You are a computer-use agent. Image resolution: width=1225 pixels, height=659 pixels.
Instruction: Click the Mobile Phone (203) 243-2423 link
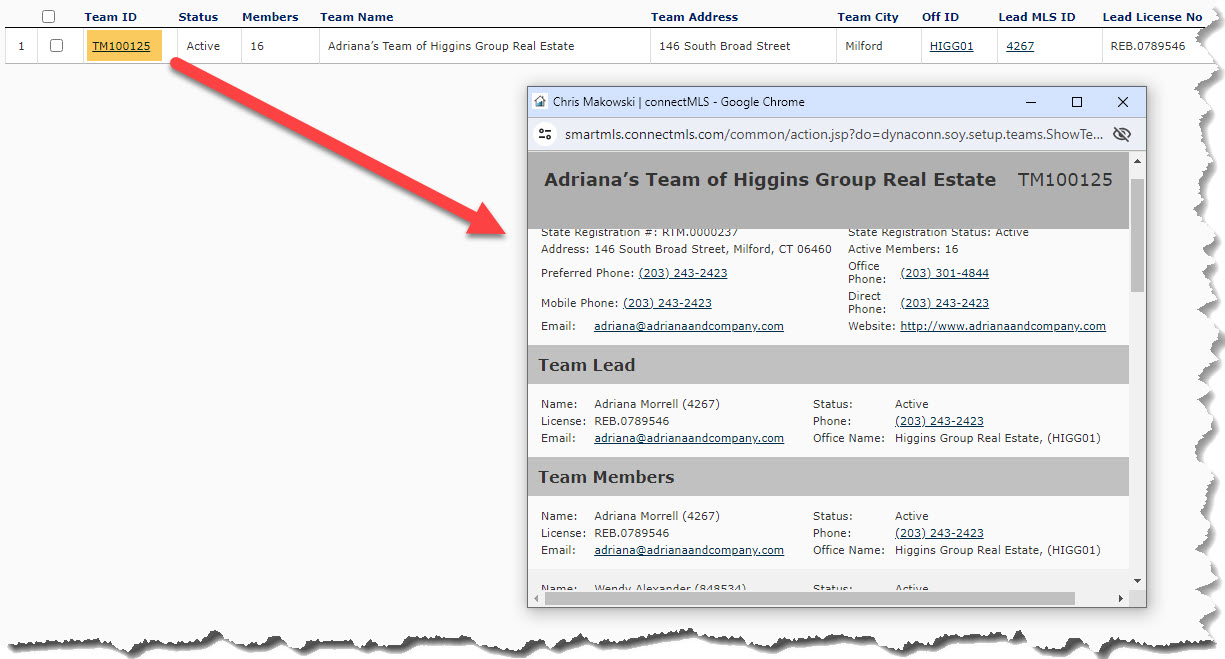(667, 303)
